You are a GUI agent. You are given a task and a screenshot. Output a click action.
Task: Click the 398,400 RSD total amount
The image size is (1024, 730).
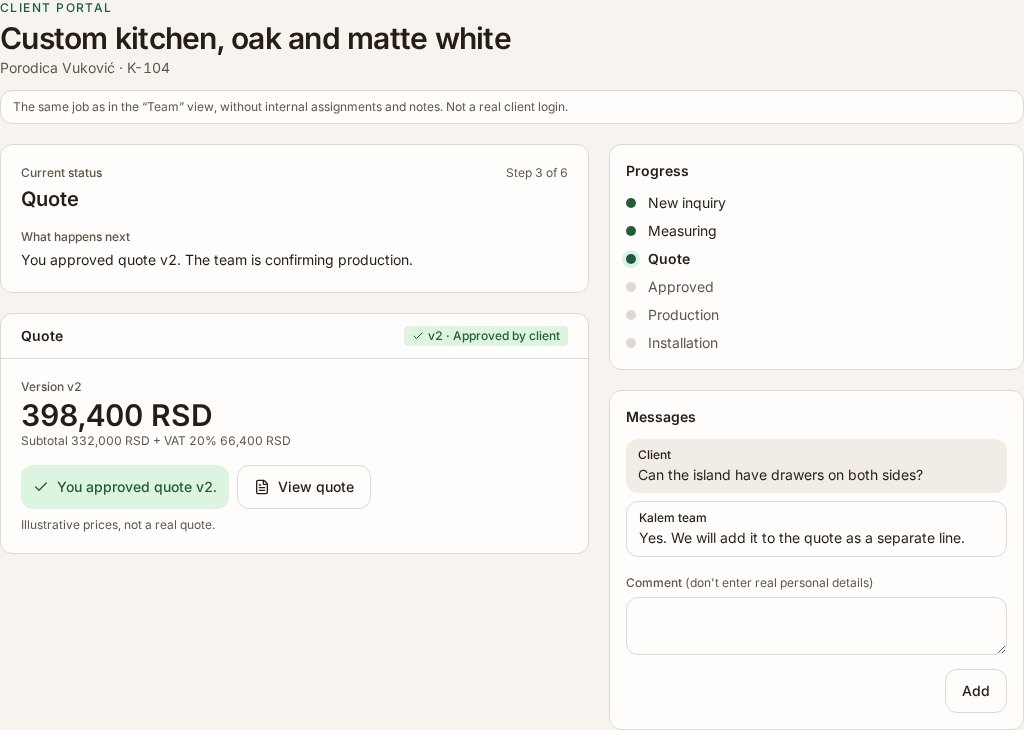pyautogui.click(x=117, y=415)
